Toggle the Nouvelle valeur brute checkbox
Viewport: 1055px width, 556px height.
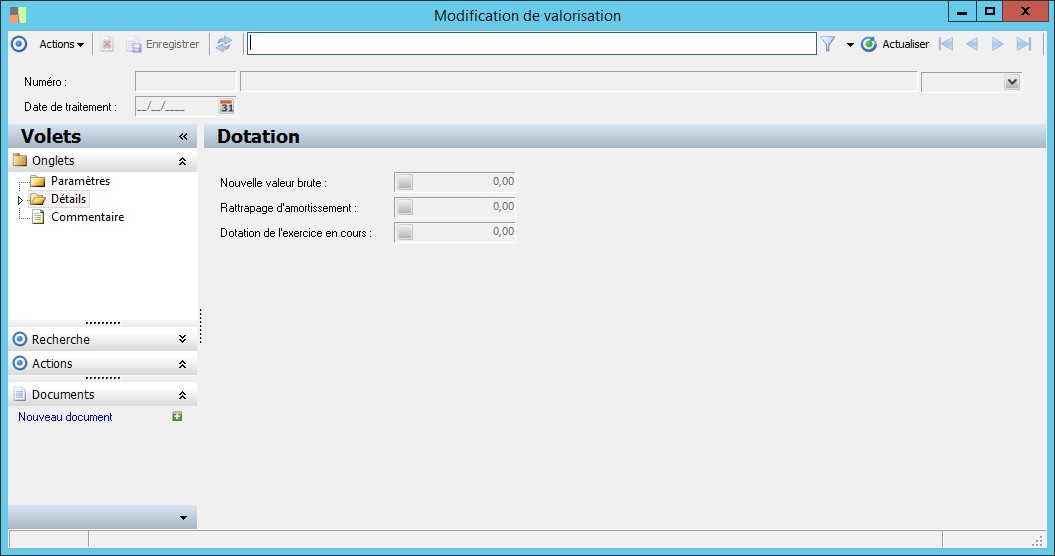[x=404, y=182]
